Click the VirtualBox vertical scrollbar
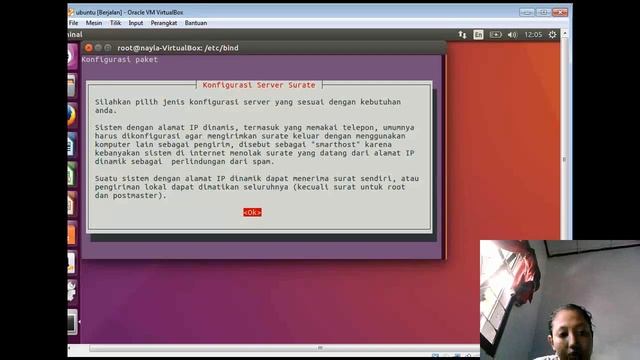 pos(565,159)
